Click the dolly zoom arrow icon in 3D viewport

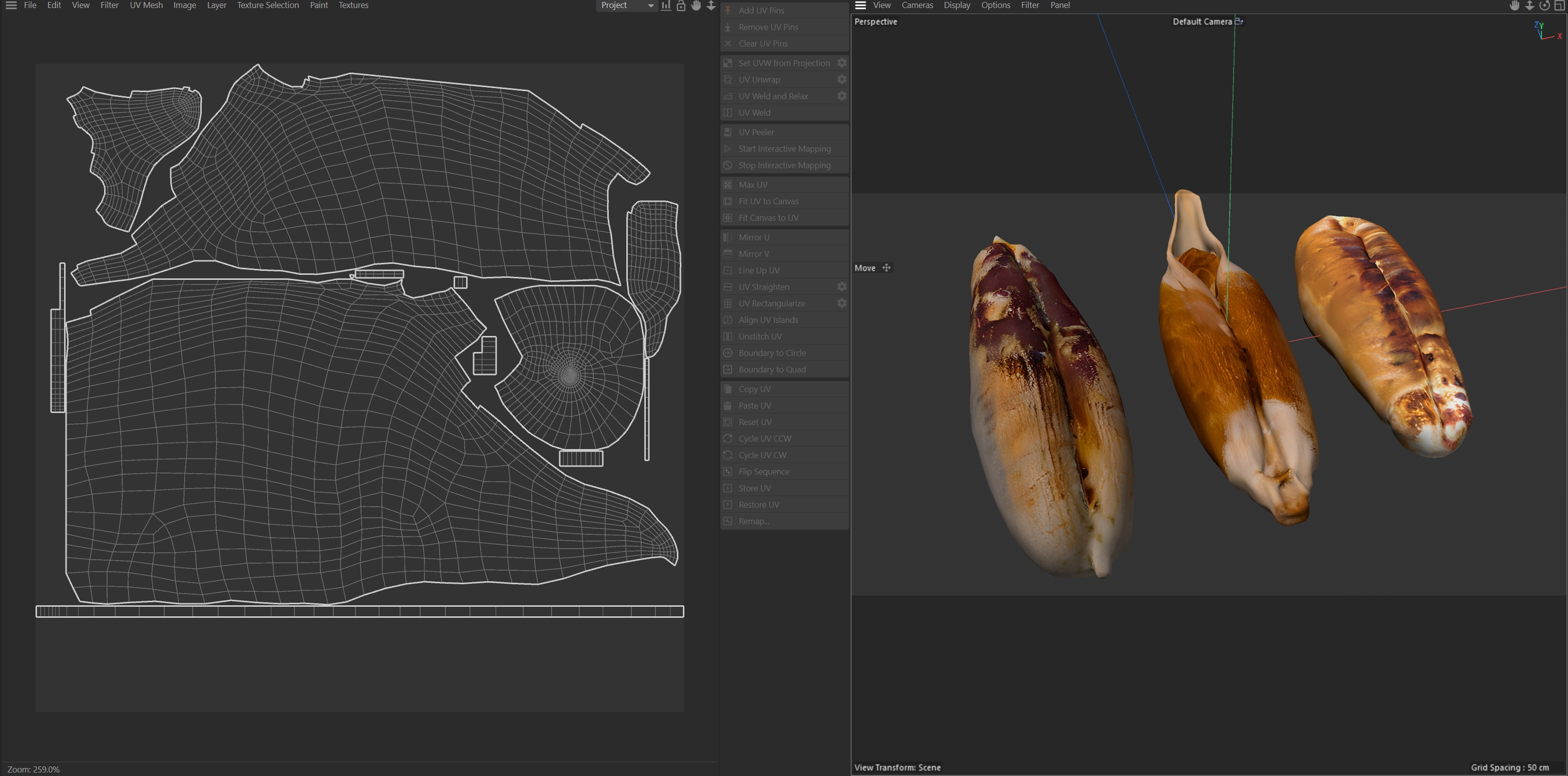[x=1529, y=6]
